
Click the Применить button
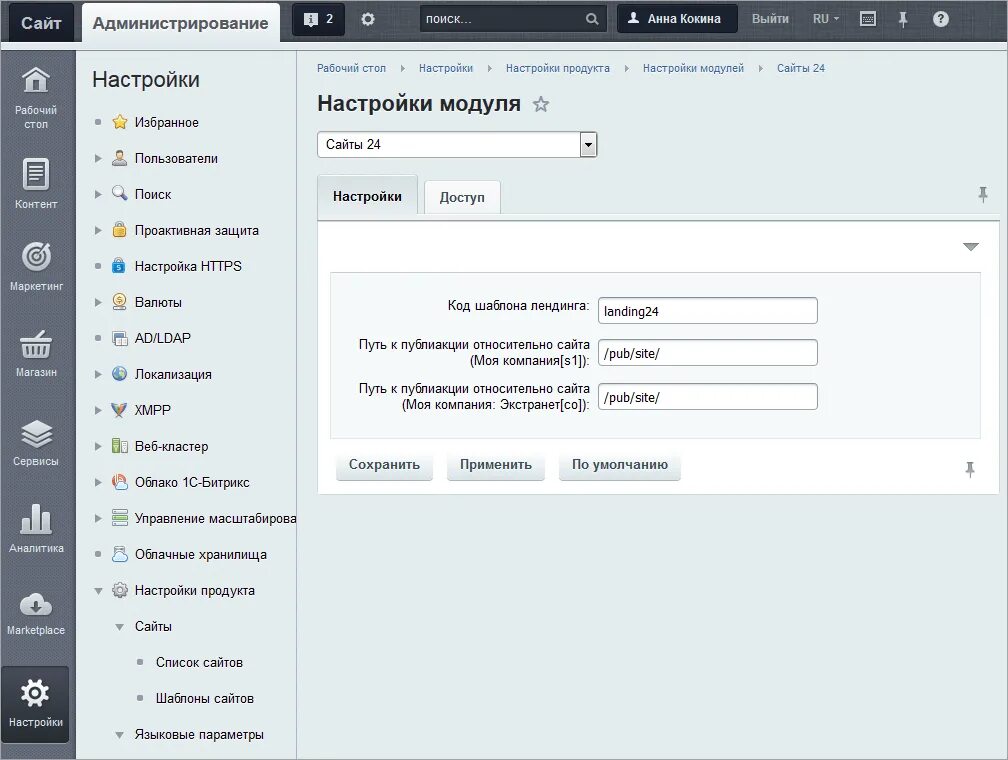(496, 465)
